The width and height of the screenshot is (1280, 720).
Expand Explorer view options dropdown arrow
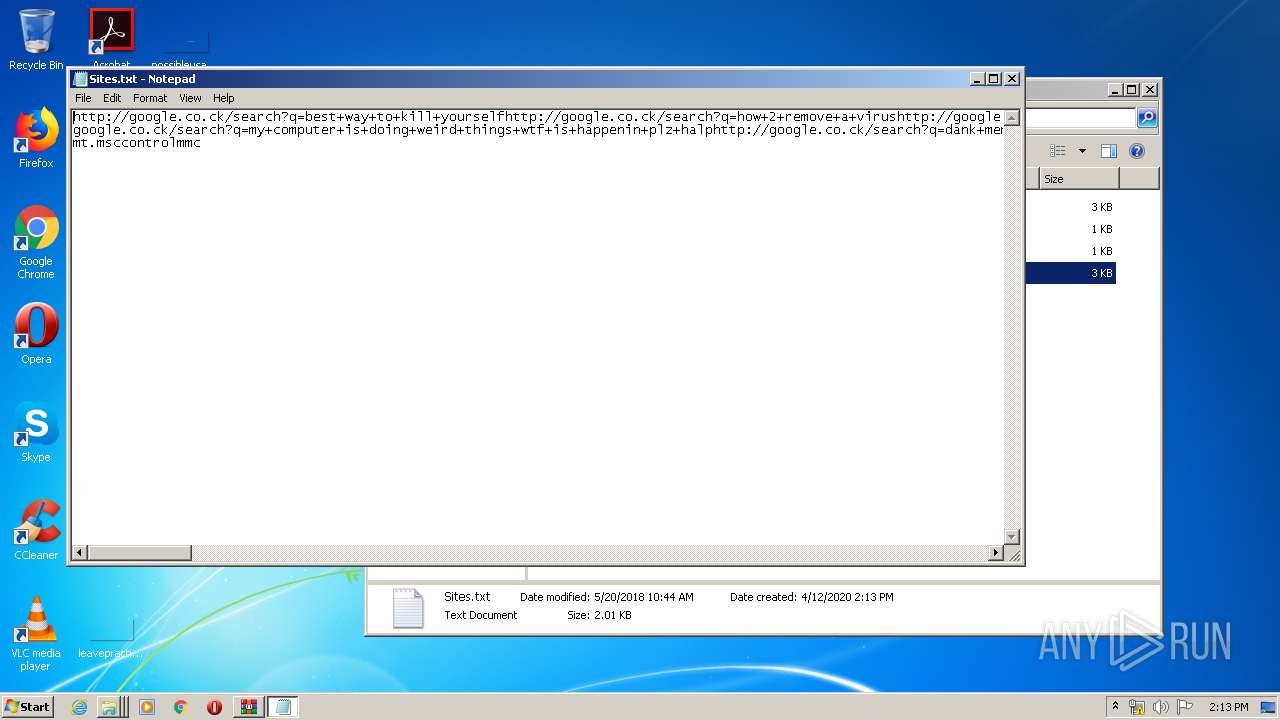click(x=1082, y=151)
